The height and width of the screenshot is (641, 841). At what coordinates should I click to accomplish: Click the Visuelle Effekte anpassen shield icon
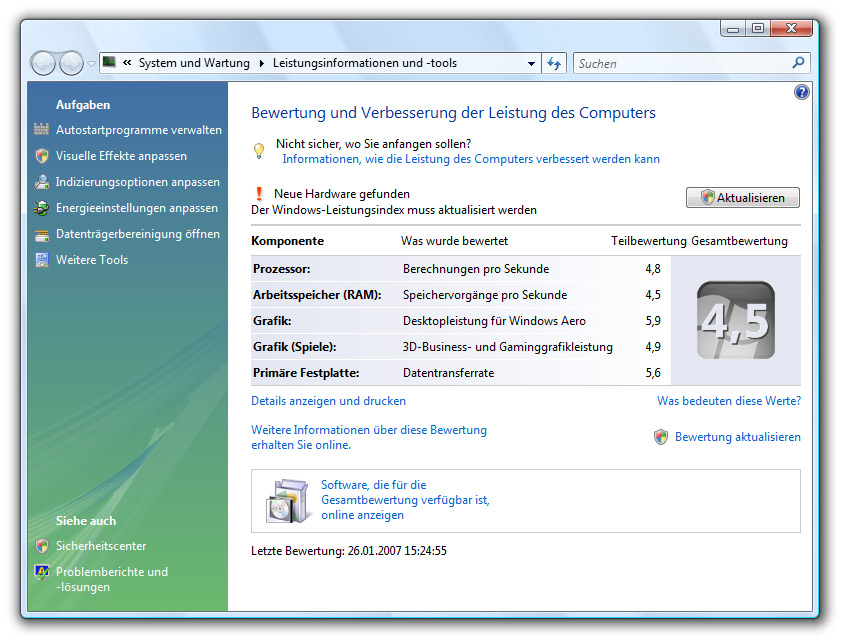click(41, 156)
